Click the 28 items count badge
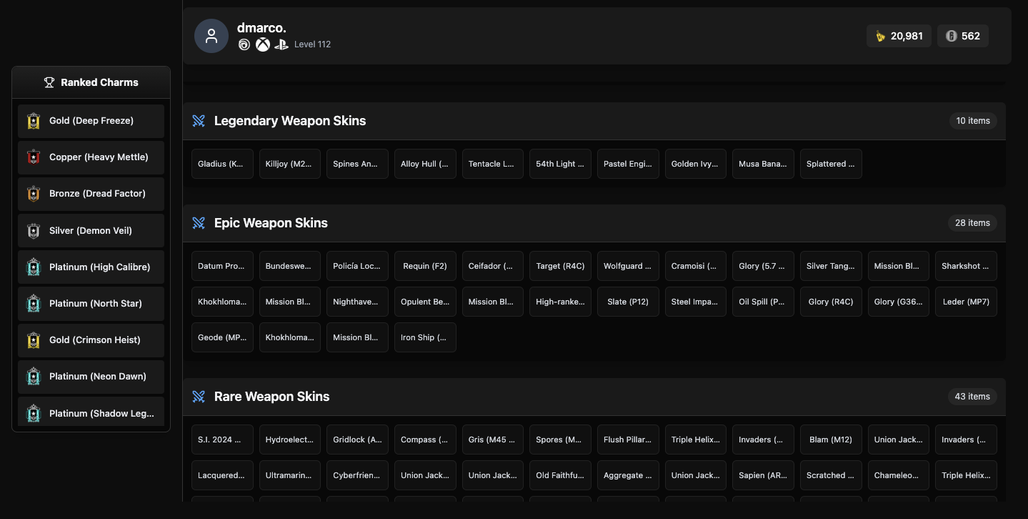Image resolution: width=1028 pixels, height=519 pixels. (972, 223)
